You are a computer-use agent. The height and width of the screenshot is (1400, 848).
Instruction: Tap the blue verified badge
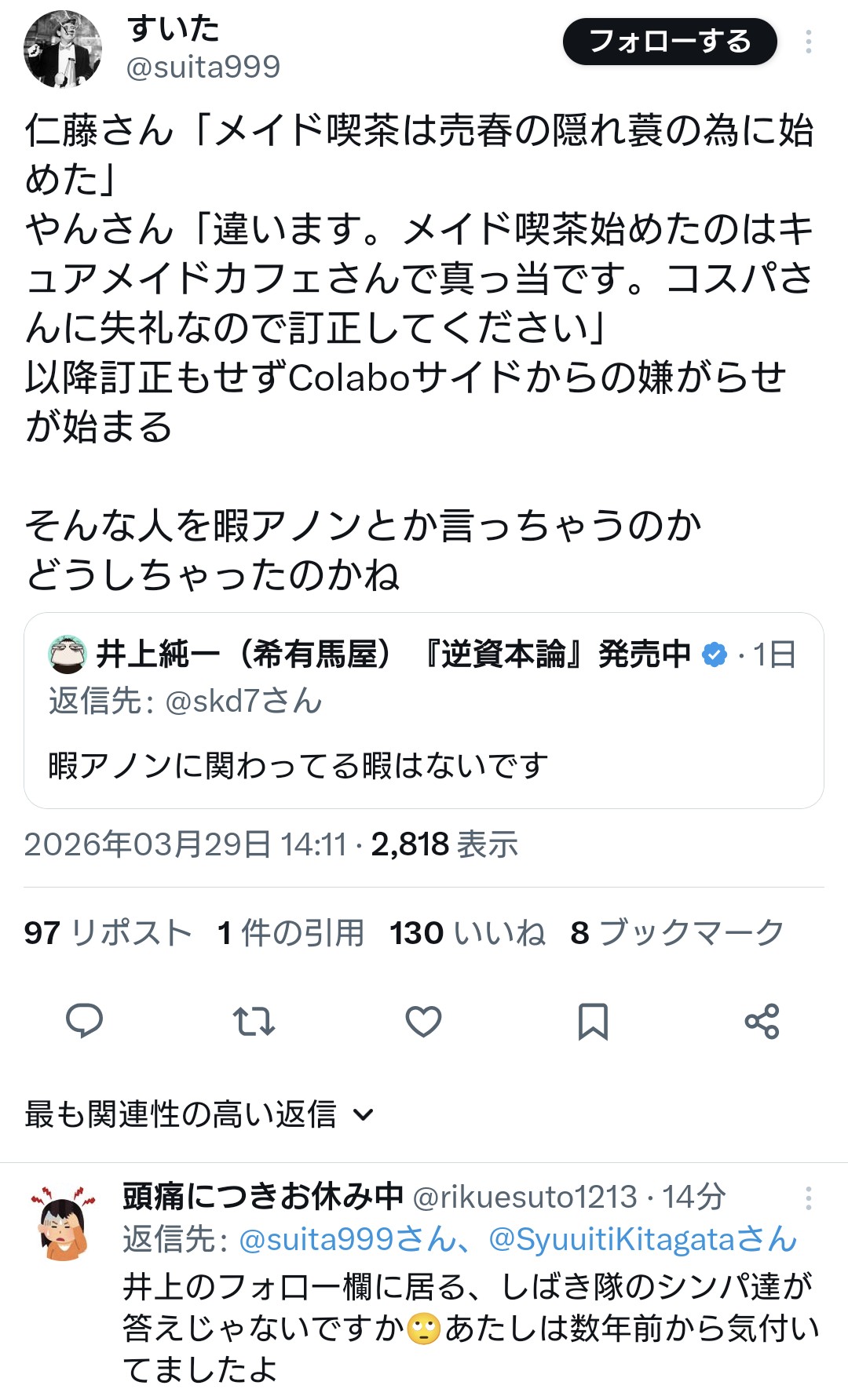[715, 654]
